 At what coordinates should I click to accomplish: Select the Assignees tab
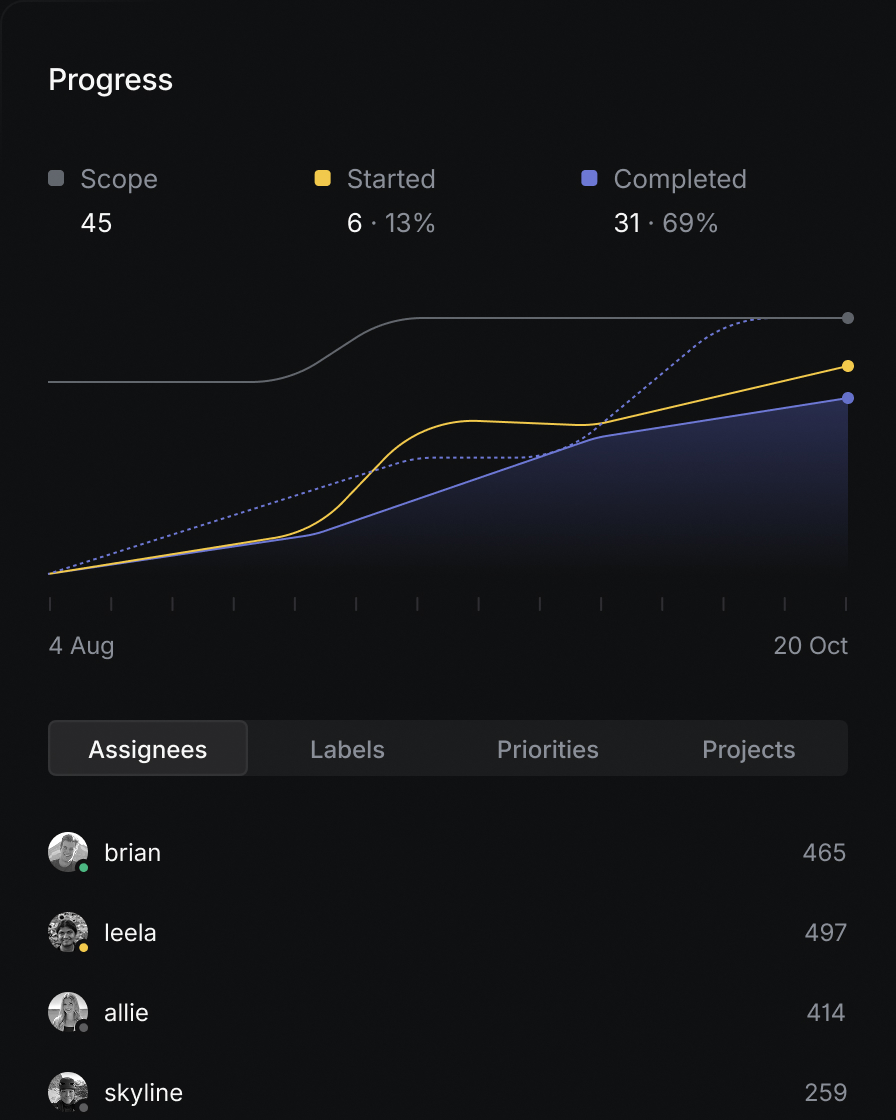click(148, 749)
